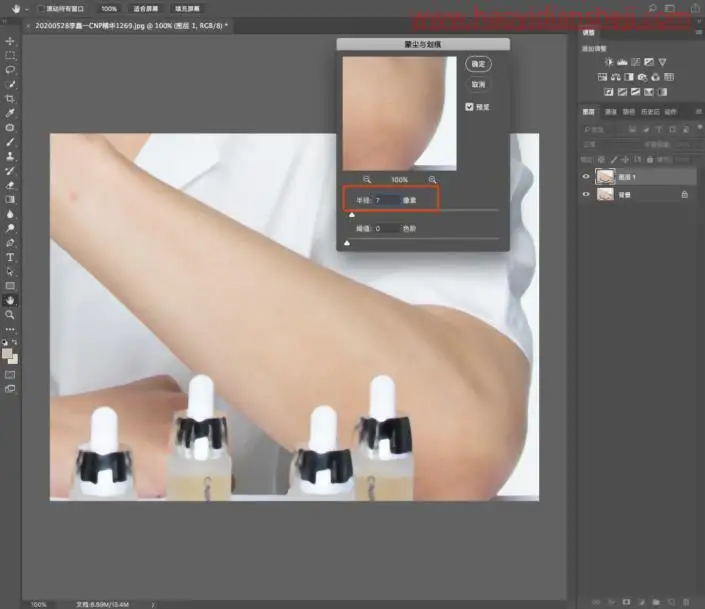Select the Move tool
Viewport: 705px width, 609px height.
[10, 41]
